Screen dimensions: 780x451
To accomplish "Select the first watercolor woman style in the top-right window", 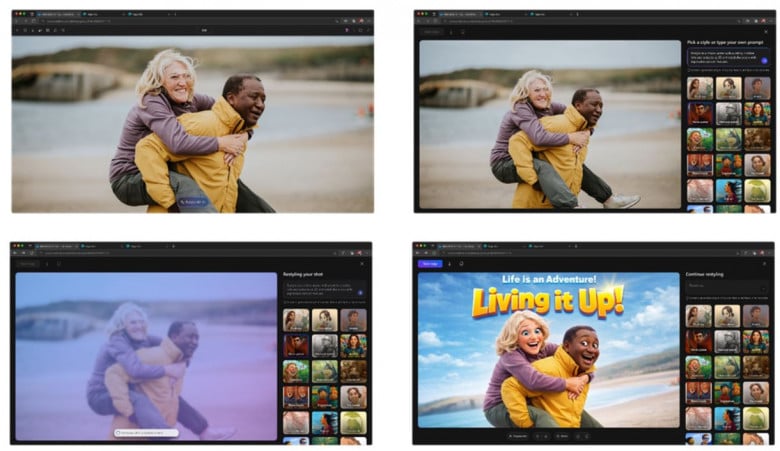I will point(700,89).
